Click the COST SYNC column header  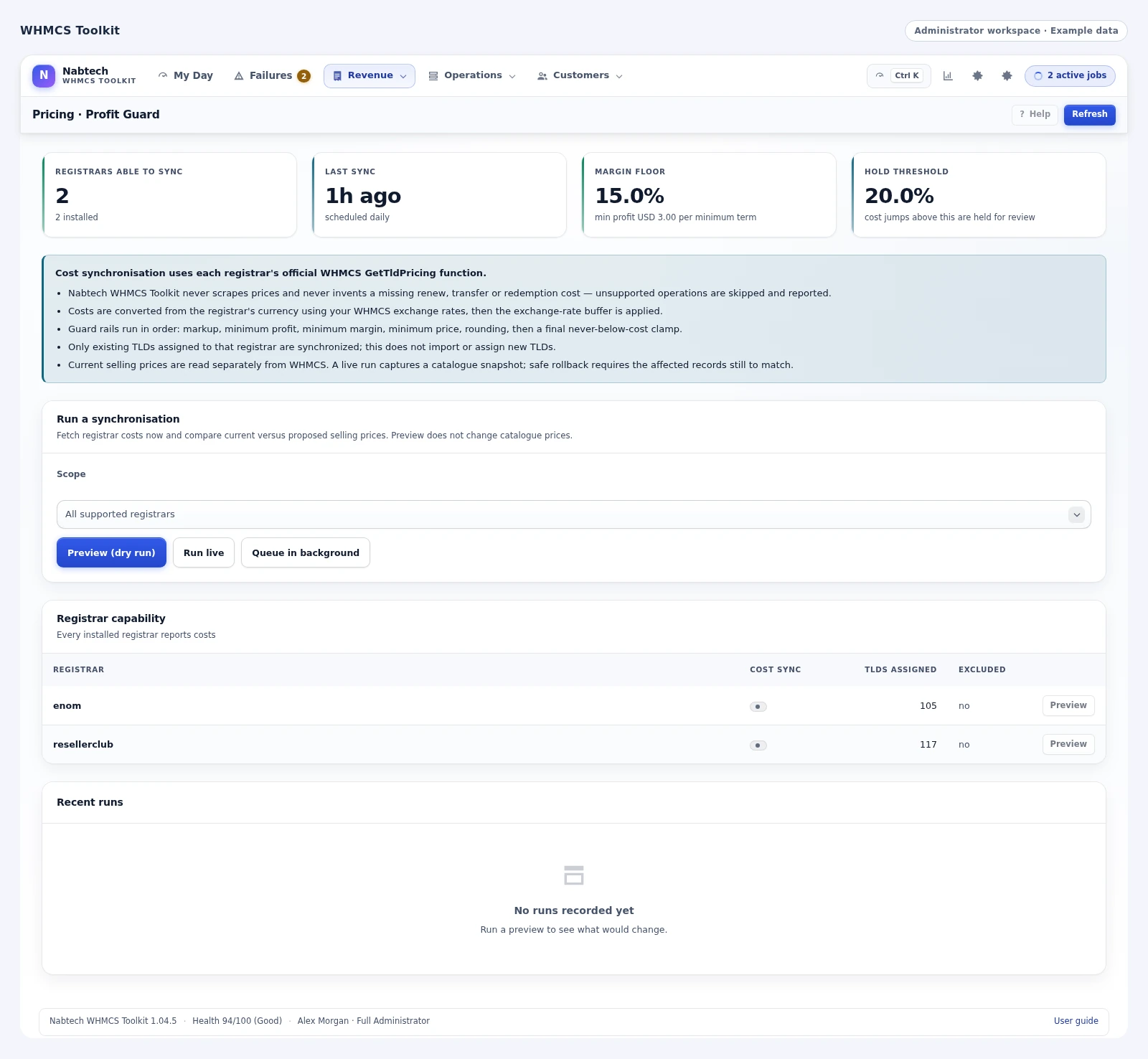pos(775,669)
